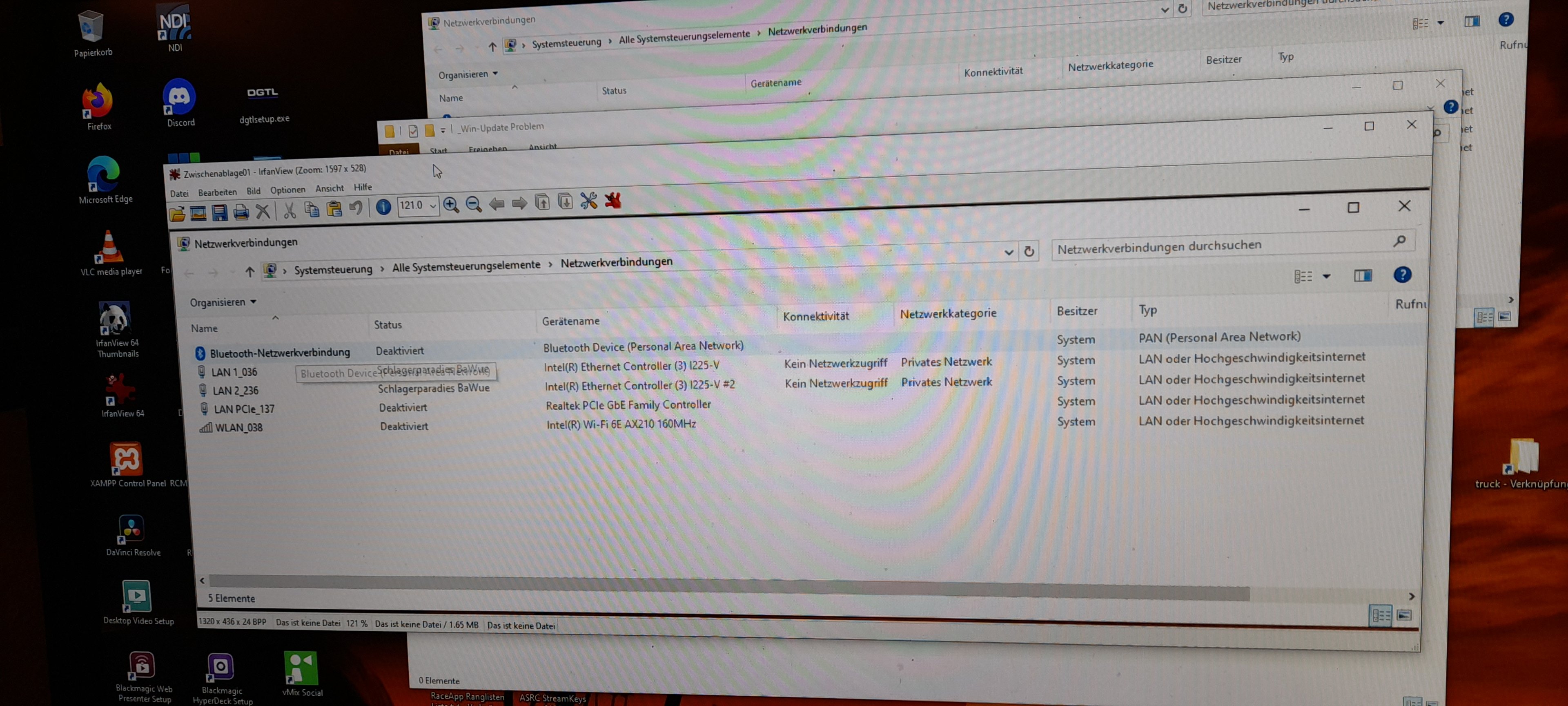1568x706 pixels.
Task: Expand the 121.0 zoom dropdown
Action: click(x=433, y=206)
